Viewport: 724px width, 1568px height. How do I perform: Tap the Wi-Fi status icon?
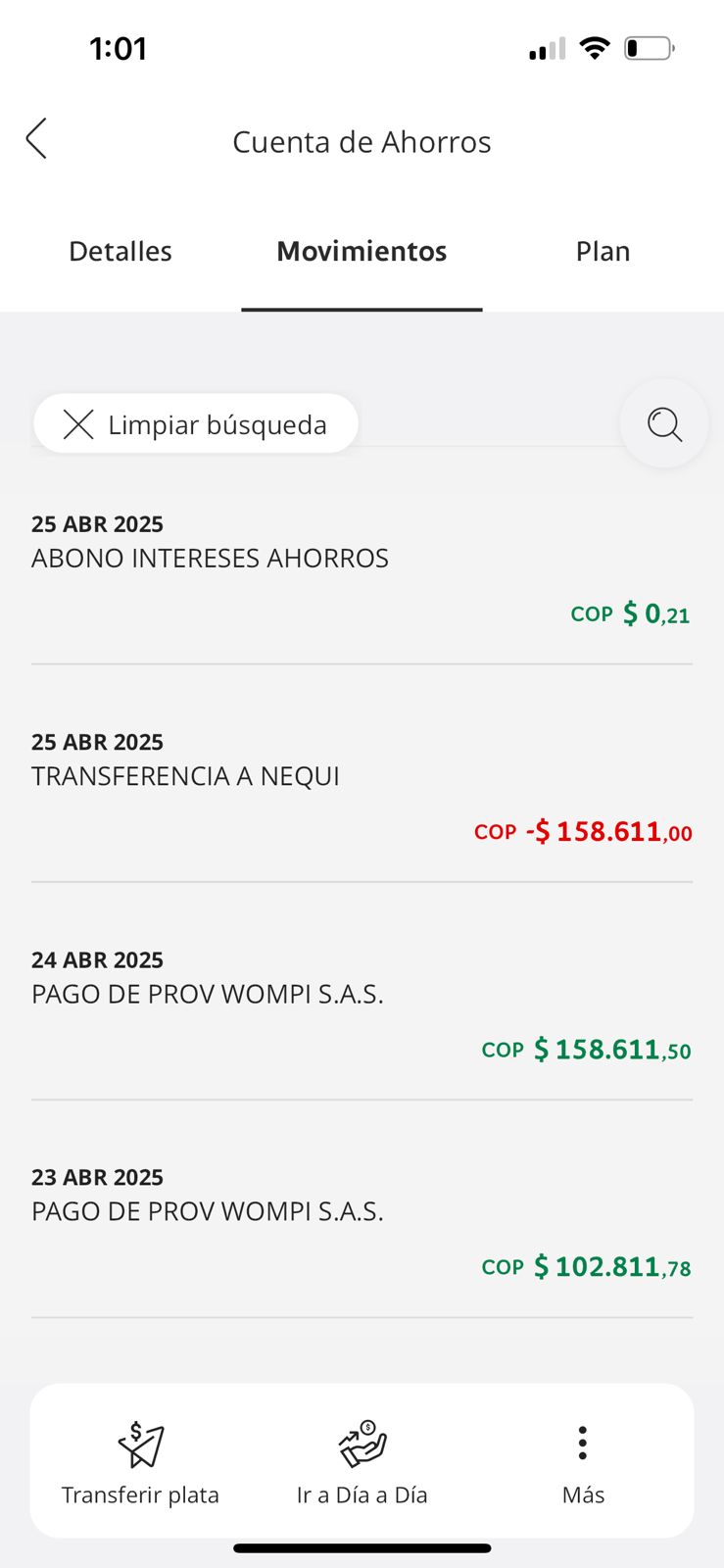[594, 48]
